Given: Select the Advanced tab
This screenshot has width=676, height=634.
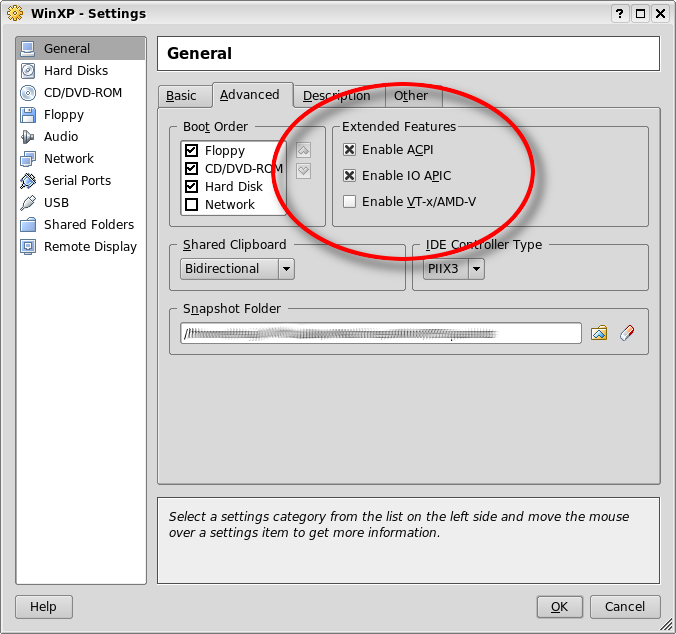Looking at the screenshot, I should (253, 95).
